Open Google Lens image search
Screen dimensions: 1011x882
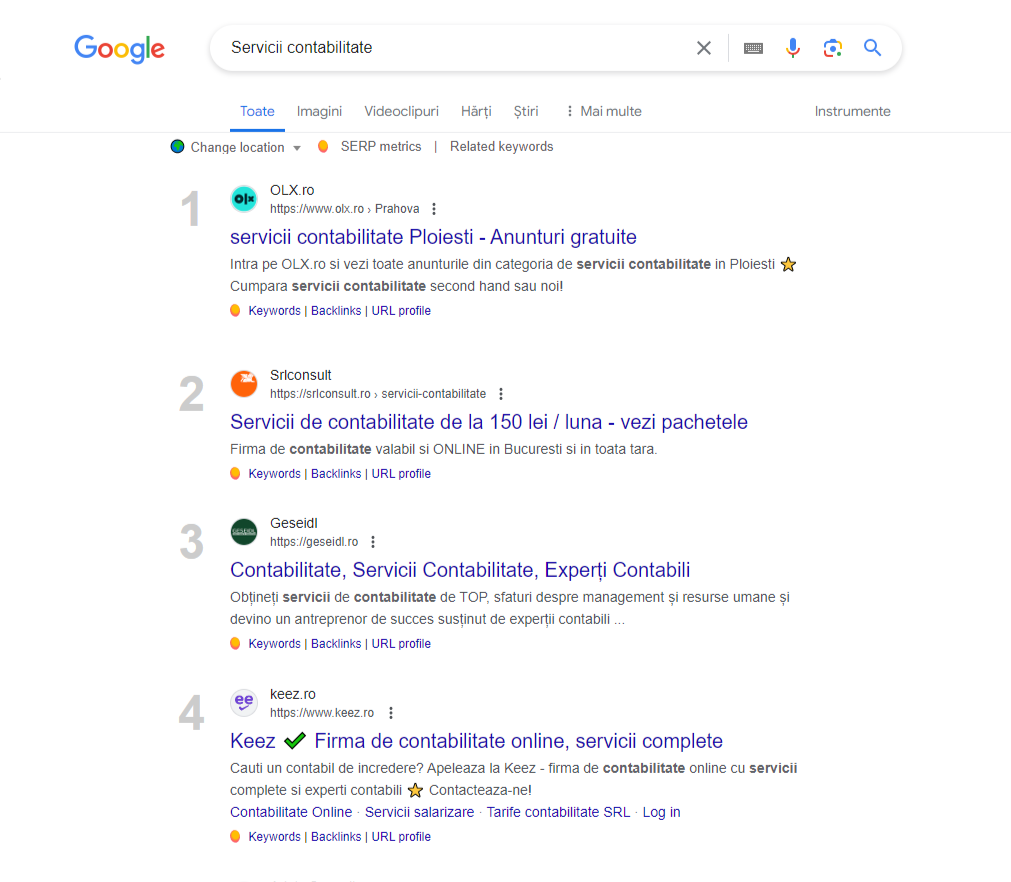tap(833, 47)
